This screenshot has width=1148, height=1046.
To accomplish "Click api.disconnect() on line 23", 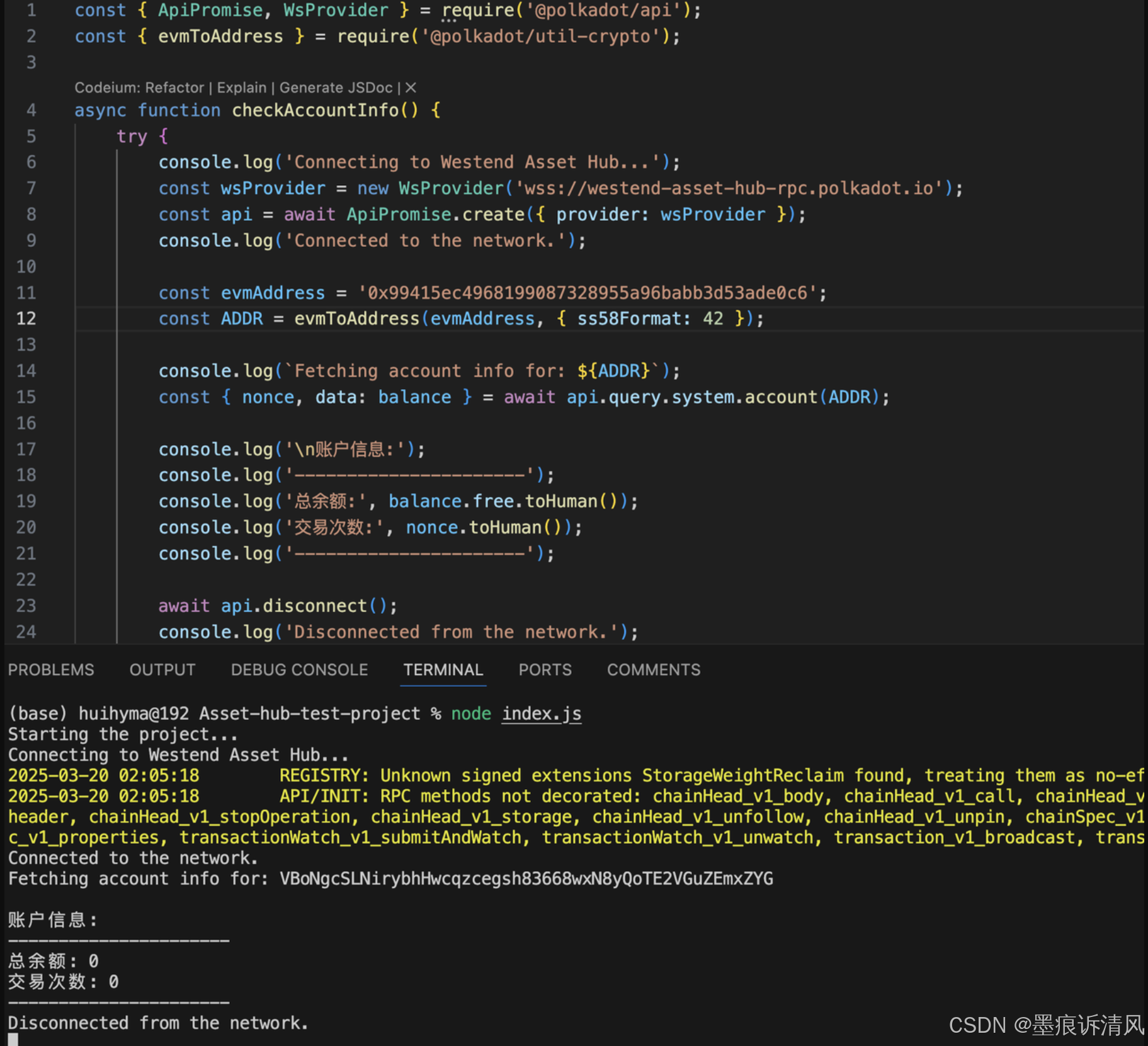I will [304, 606].
